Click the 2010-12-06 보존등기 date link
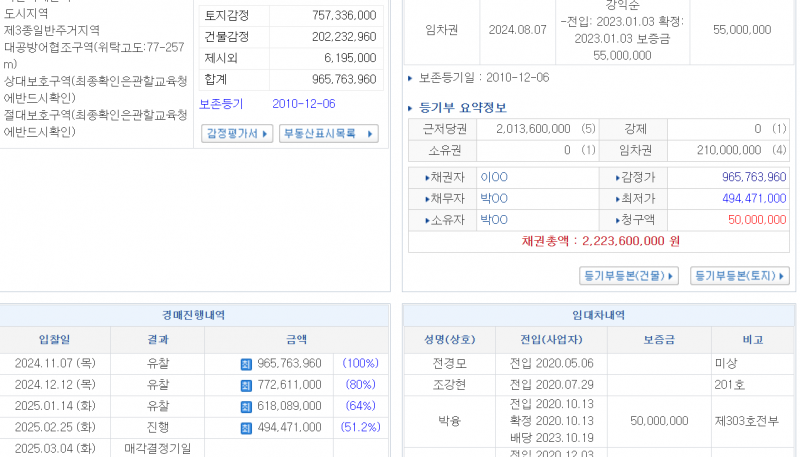Image resolution: width=800 pixels, height=457 pixels. [x=303, y=104]
